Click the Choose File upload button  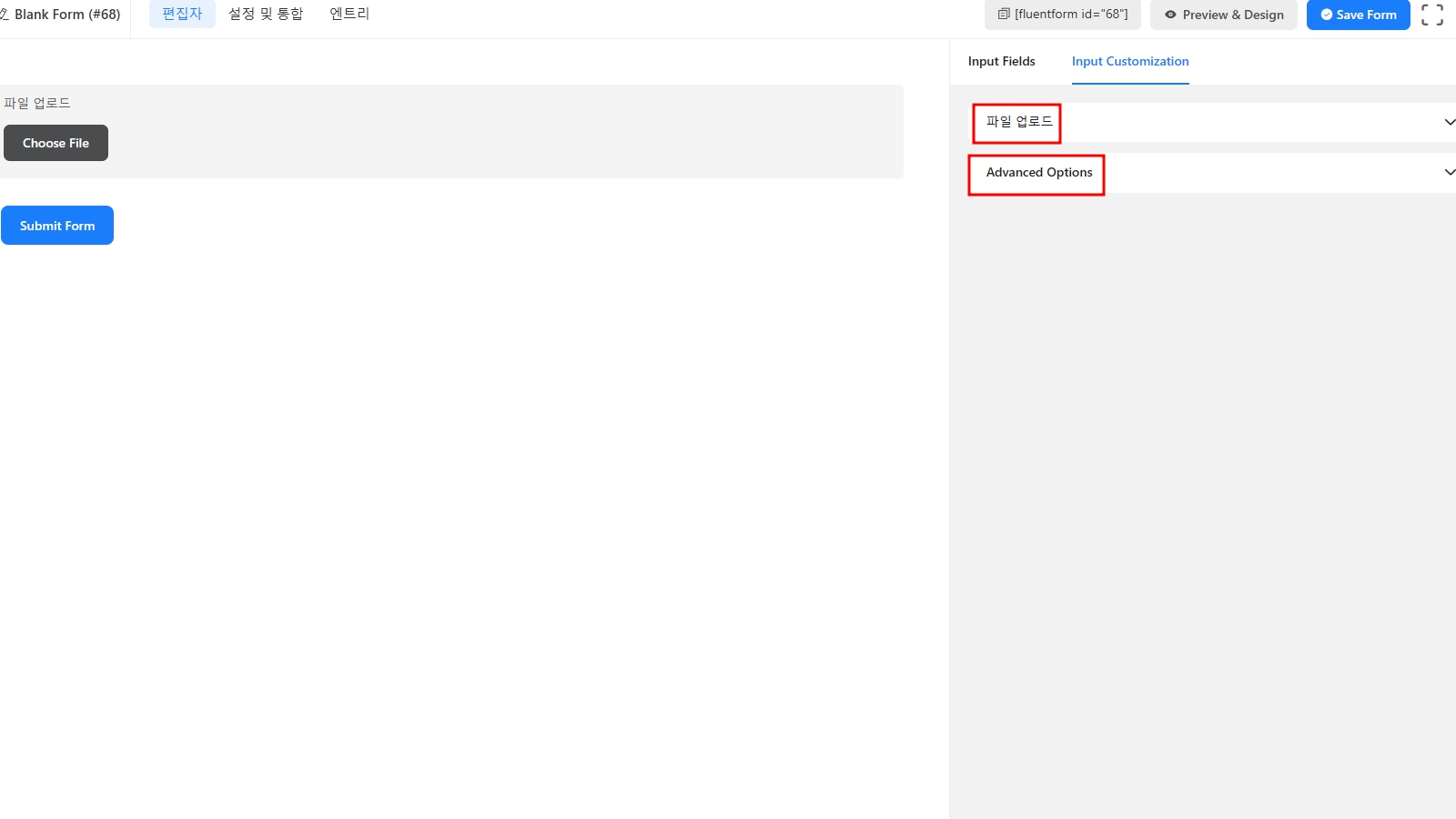pyautogui.click(x=56, y=143)
